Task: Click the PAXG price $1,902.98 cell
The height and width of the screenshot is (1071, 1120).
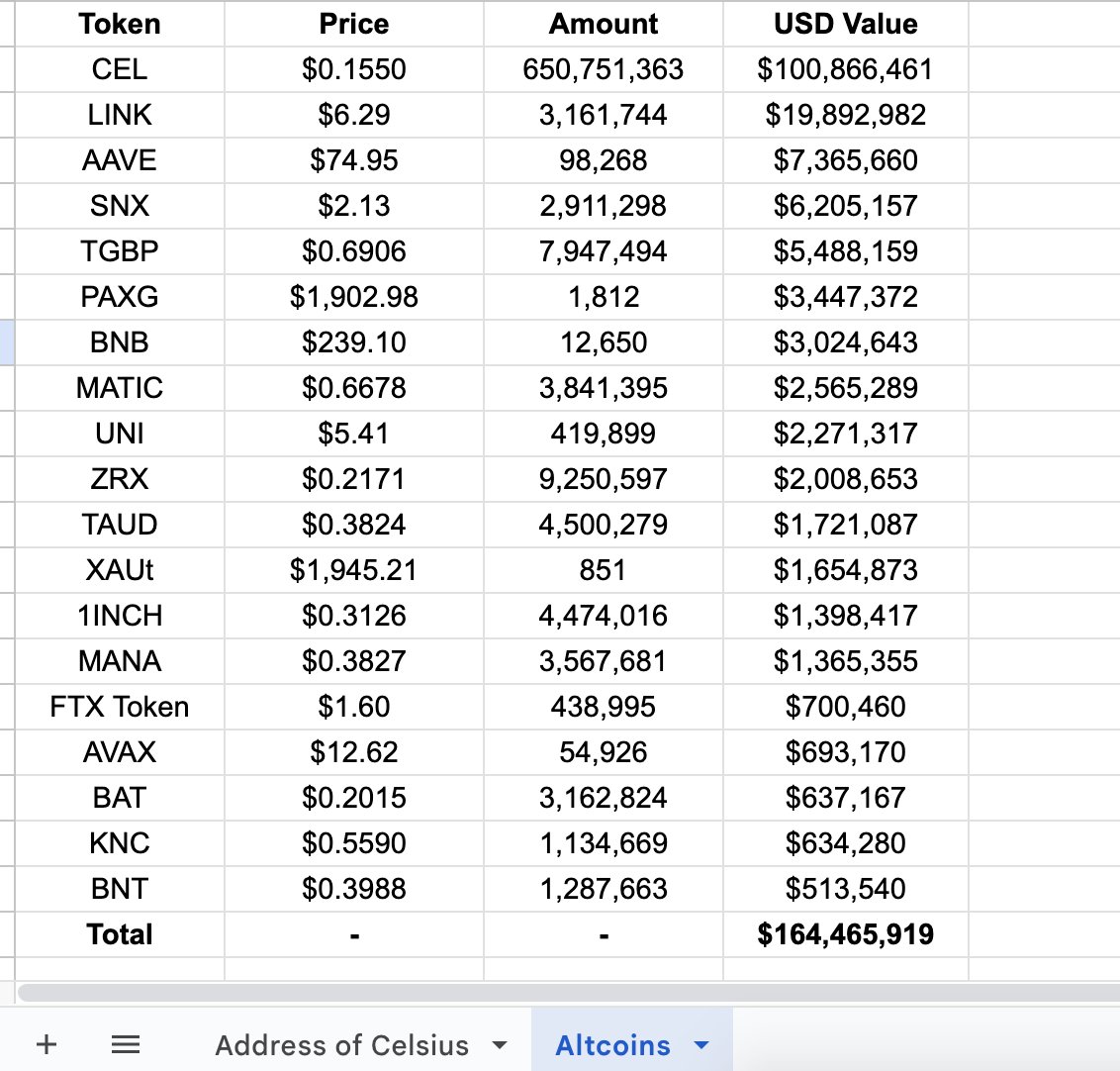Action: (x=354, y=297)
